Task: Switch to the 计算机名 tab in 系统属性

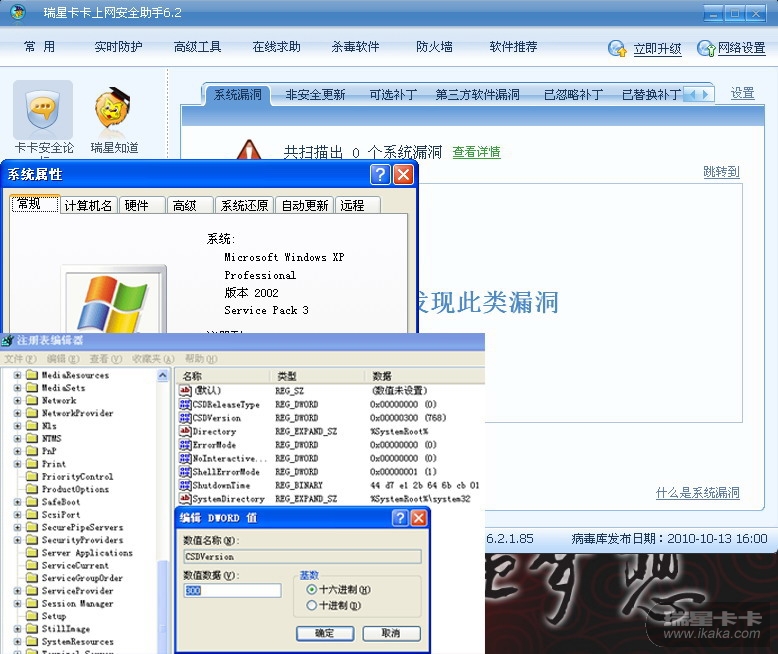Action: point(88,205)
